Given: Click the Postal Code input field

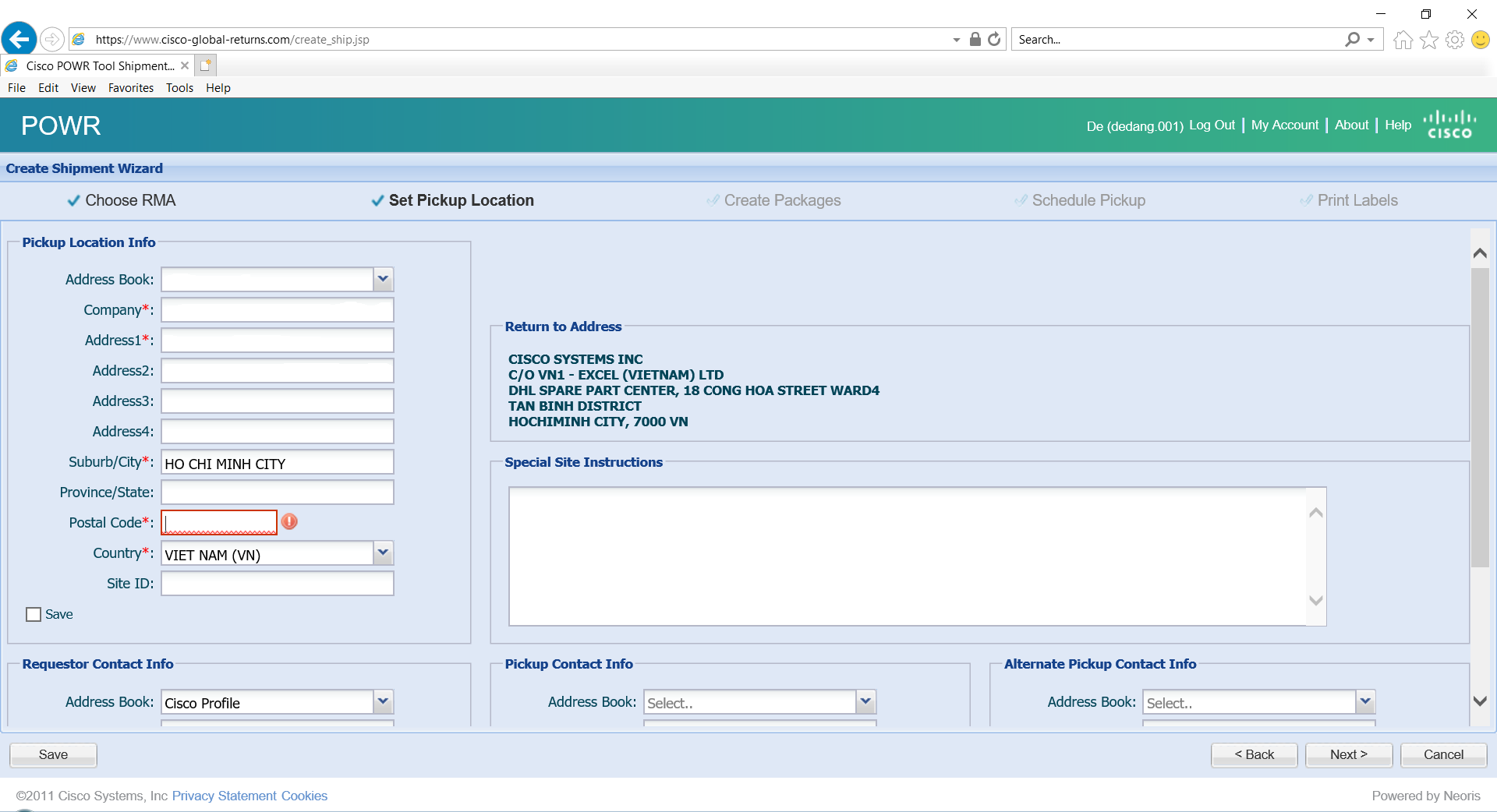Looking at the screenshot, I should 219,522.
